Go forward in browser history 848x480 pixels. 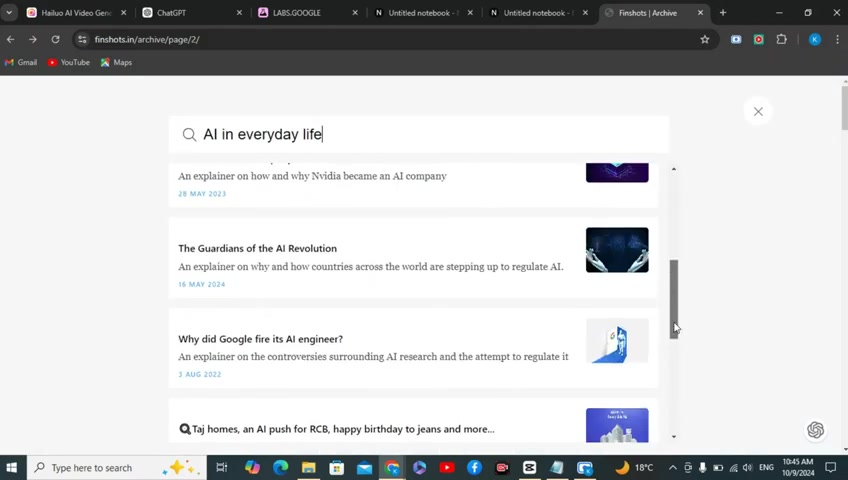click(x=33, y=39)
